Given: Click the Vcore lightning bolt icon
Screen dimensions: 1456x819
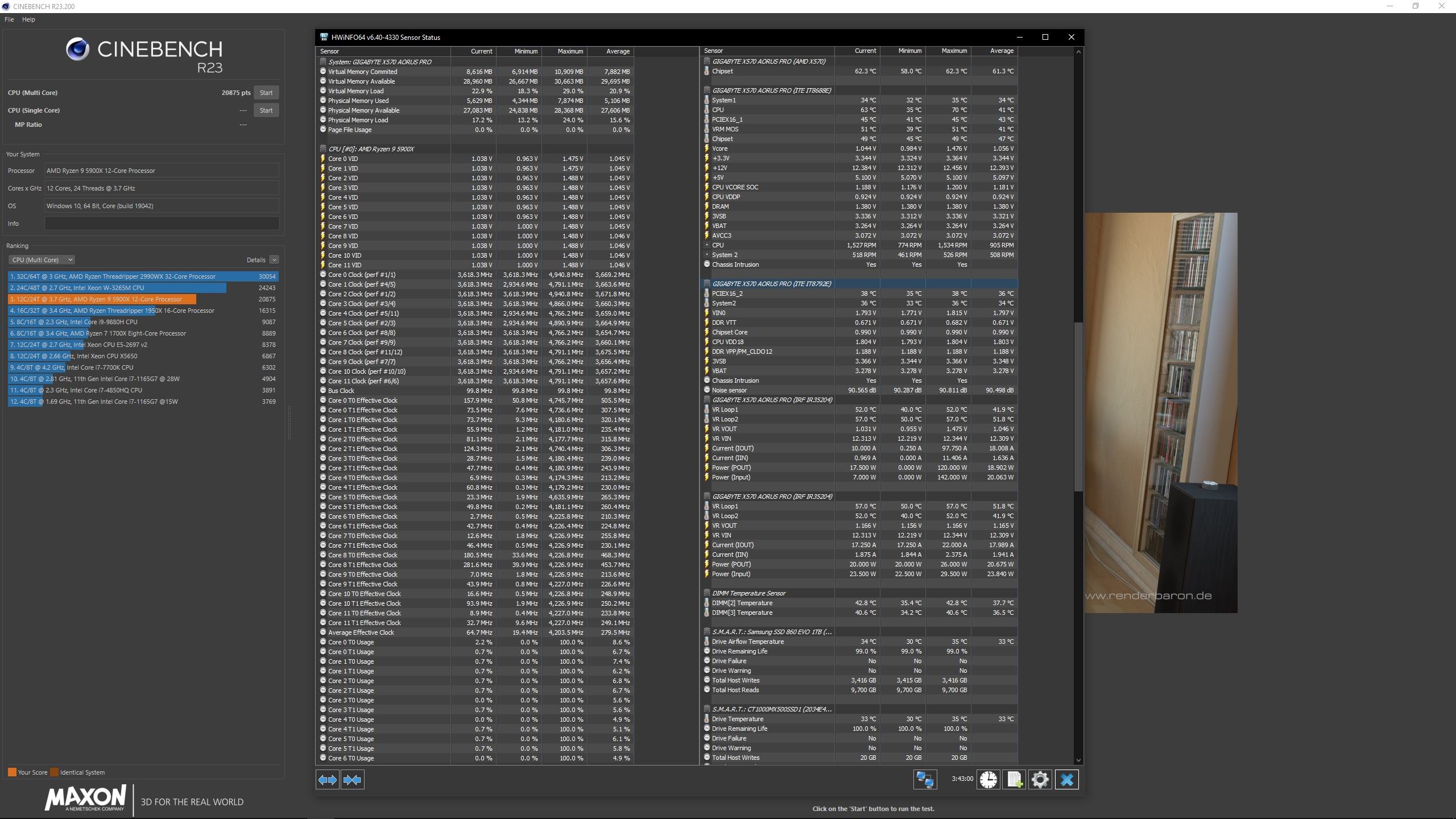Looking at the screenshot, I should pyautogui.click(x=707, y=148).
